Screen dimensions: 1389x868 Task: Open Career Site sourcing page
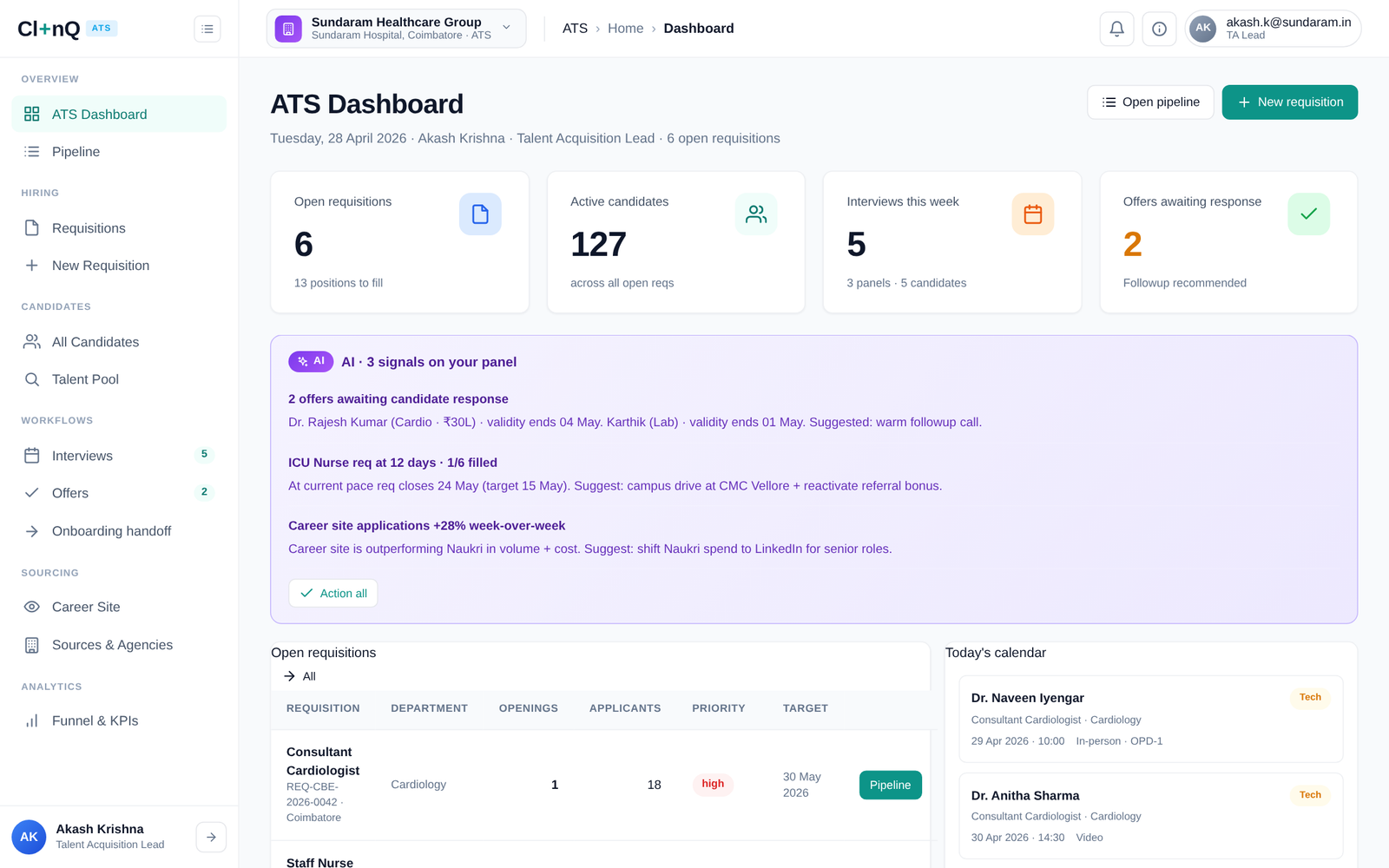pyautogui.click(x=119, y=607)
